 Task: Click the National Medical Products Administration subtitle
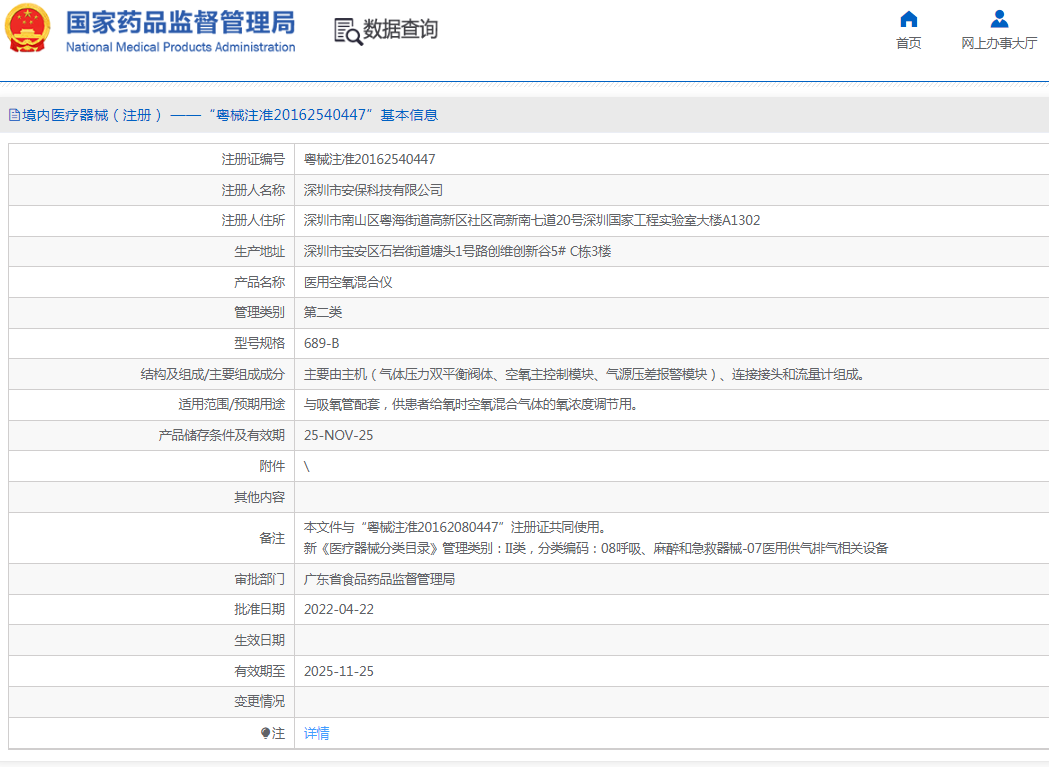click(x=180, y=47)
